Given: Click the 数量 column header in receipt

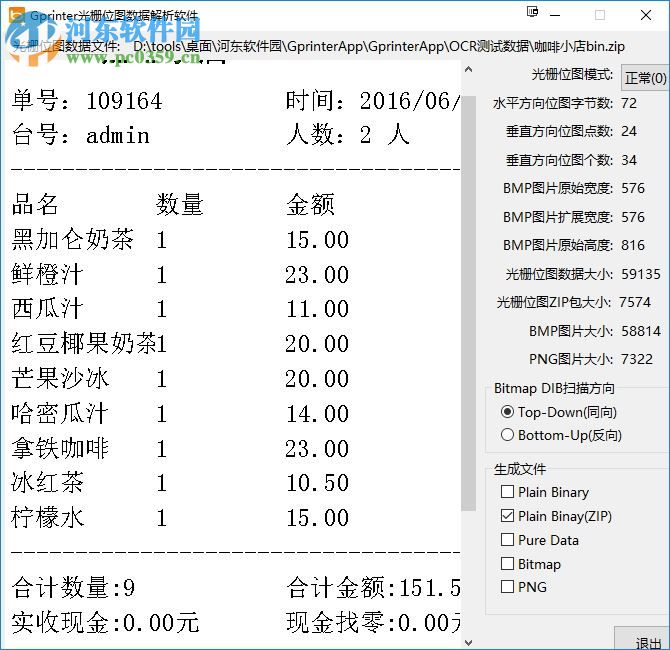Looking at the screenshot, I should [x=179, y=204].
